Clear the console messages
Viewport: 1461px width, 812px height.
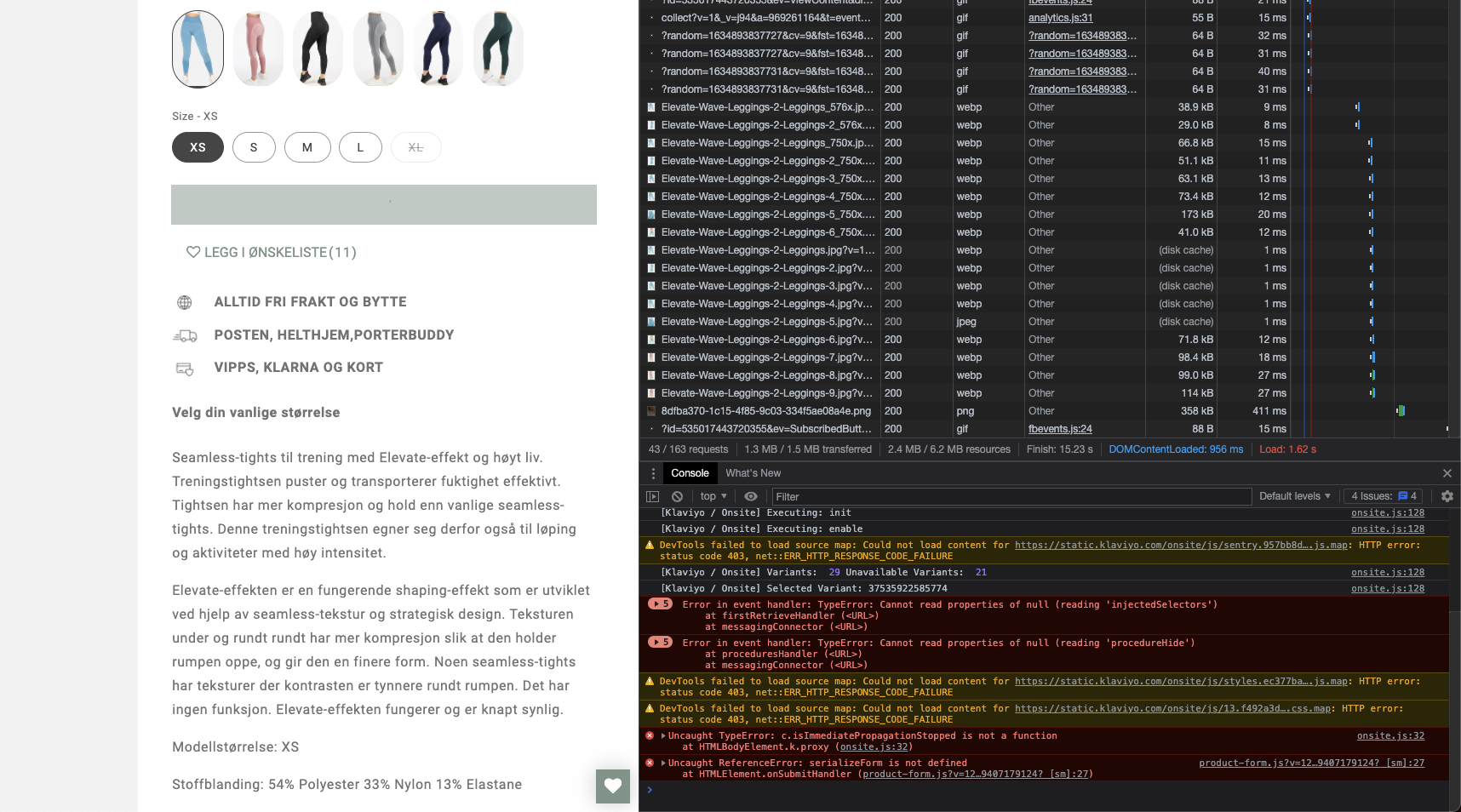coord(678,496)
